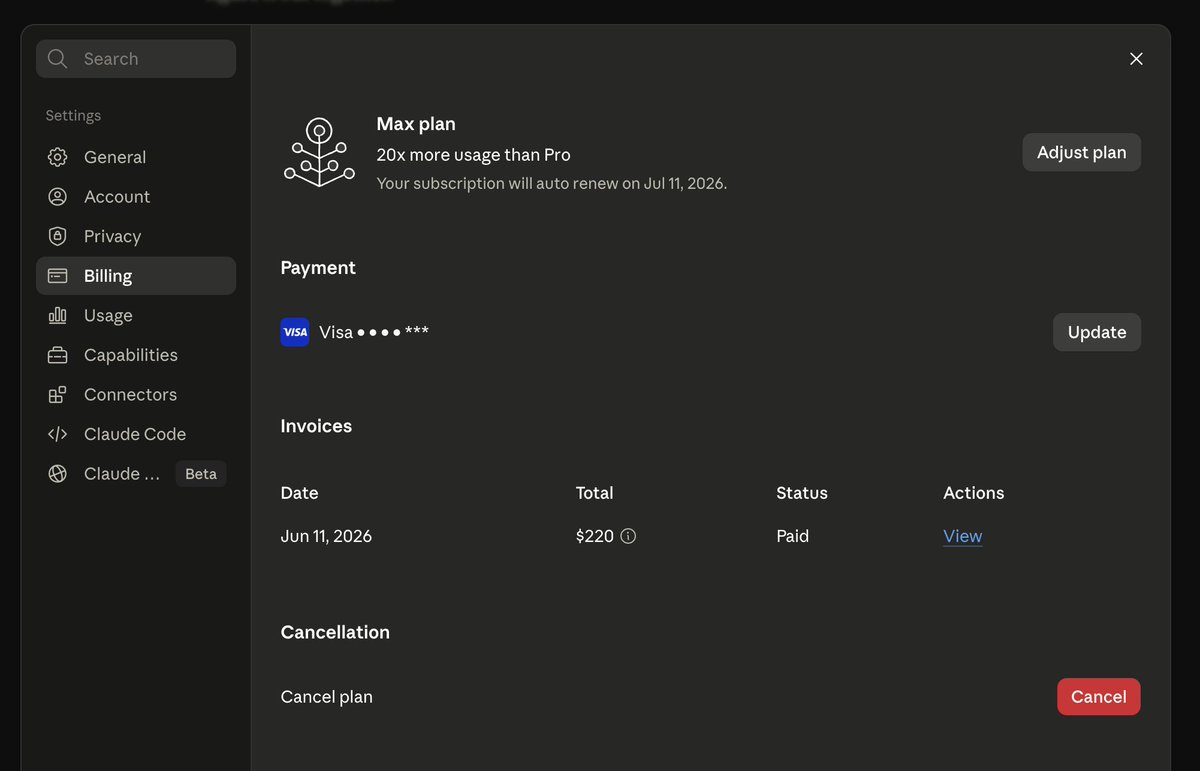Click the Account person icon
Viewport: 1200px width, 771px height.
coord(58,197)
